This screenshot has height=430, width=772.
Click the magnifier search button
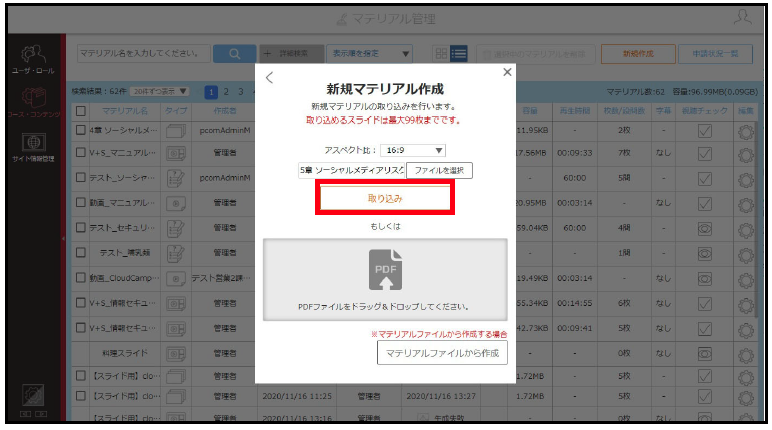(x=235, y=54)
